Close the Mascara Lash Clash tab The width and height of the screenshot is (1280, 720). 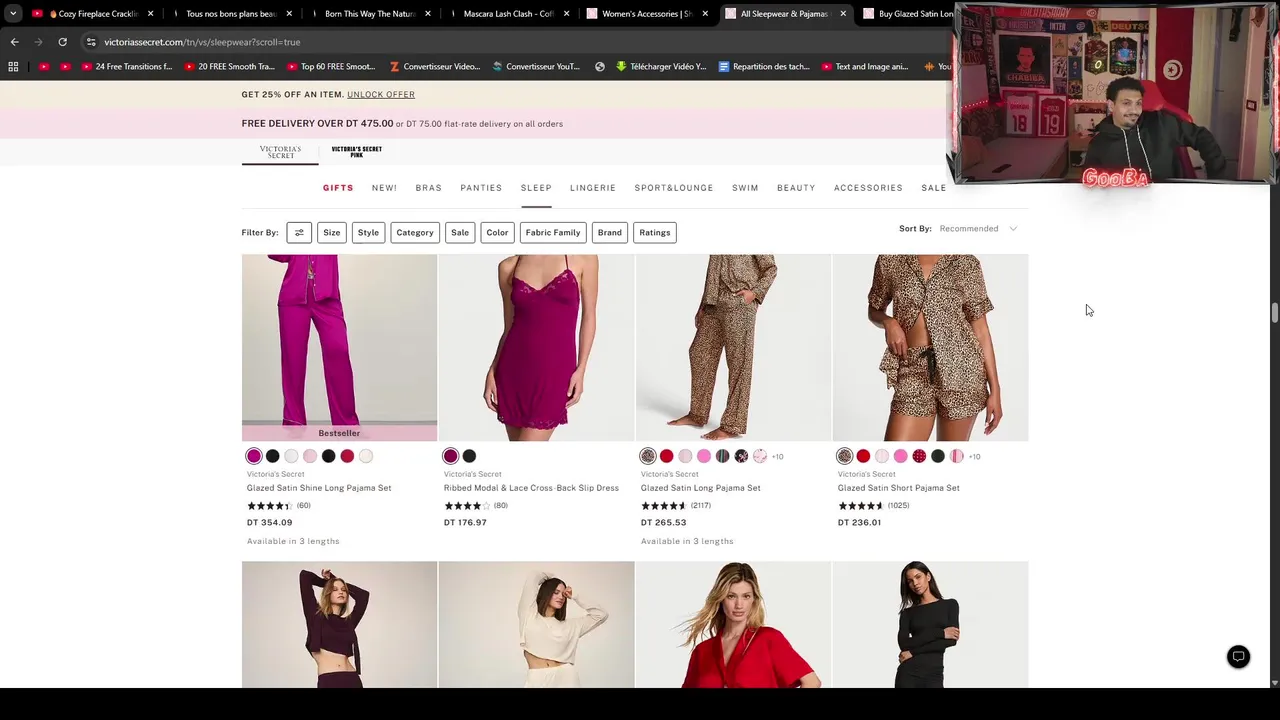(x=566, y=14)
